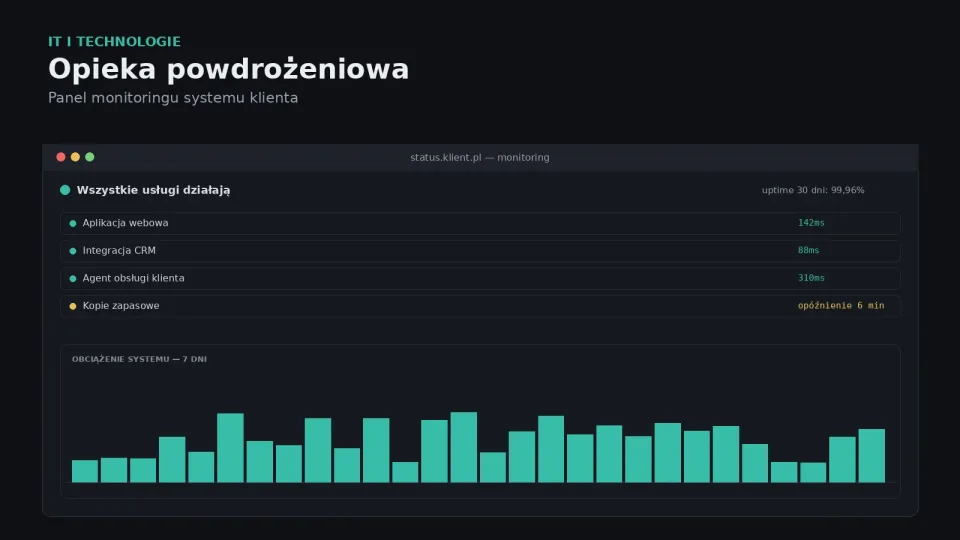The width and height of the screenshot is (960, 540).
Task: Click the 88ms latency value
Action: 808,250
